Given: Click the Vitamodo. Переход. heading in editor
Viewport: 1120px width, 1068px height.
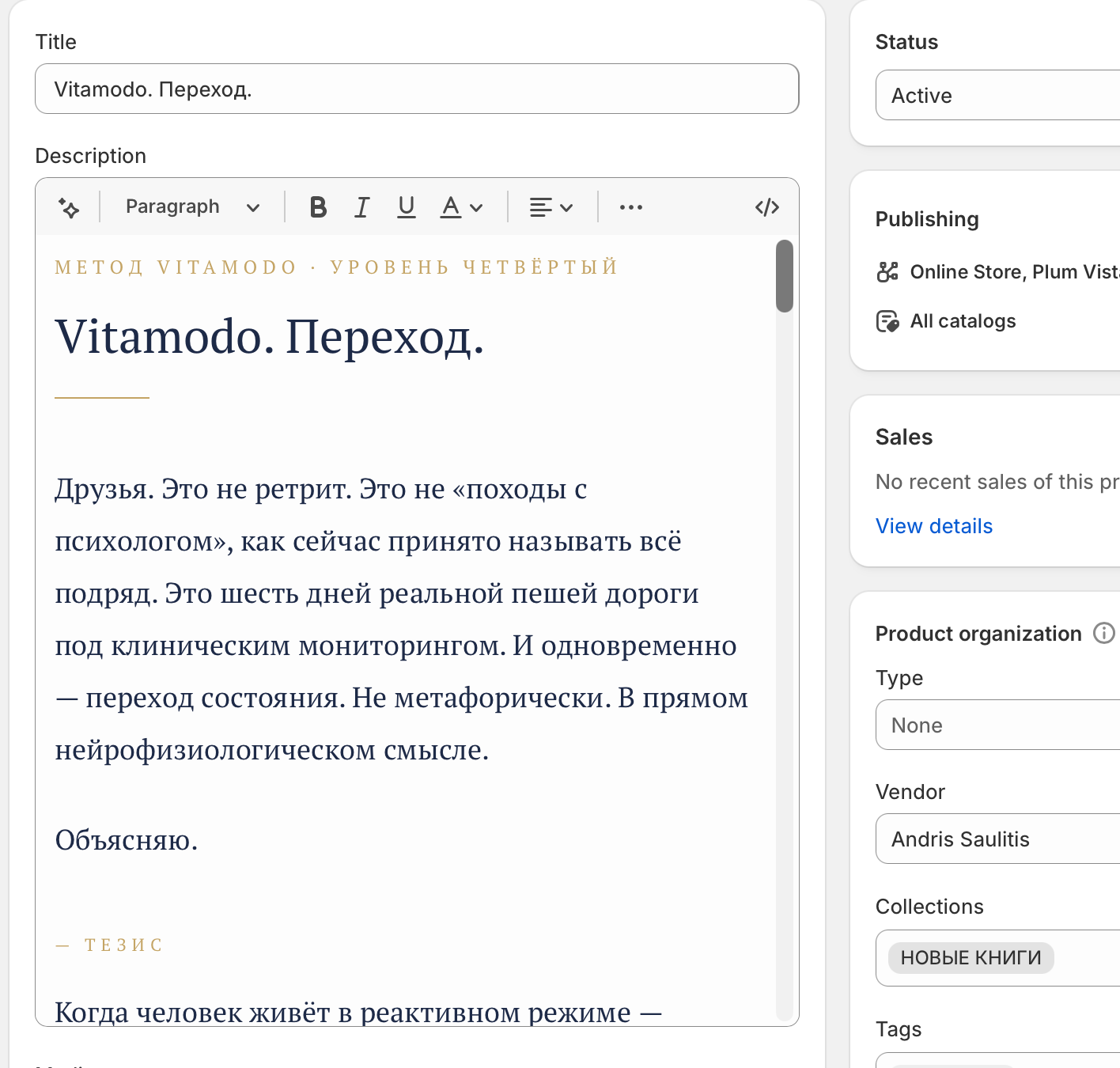Looking at the screenshot, I should tap(270, 338).
